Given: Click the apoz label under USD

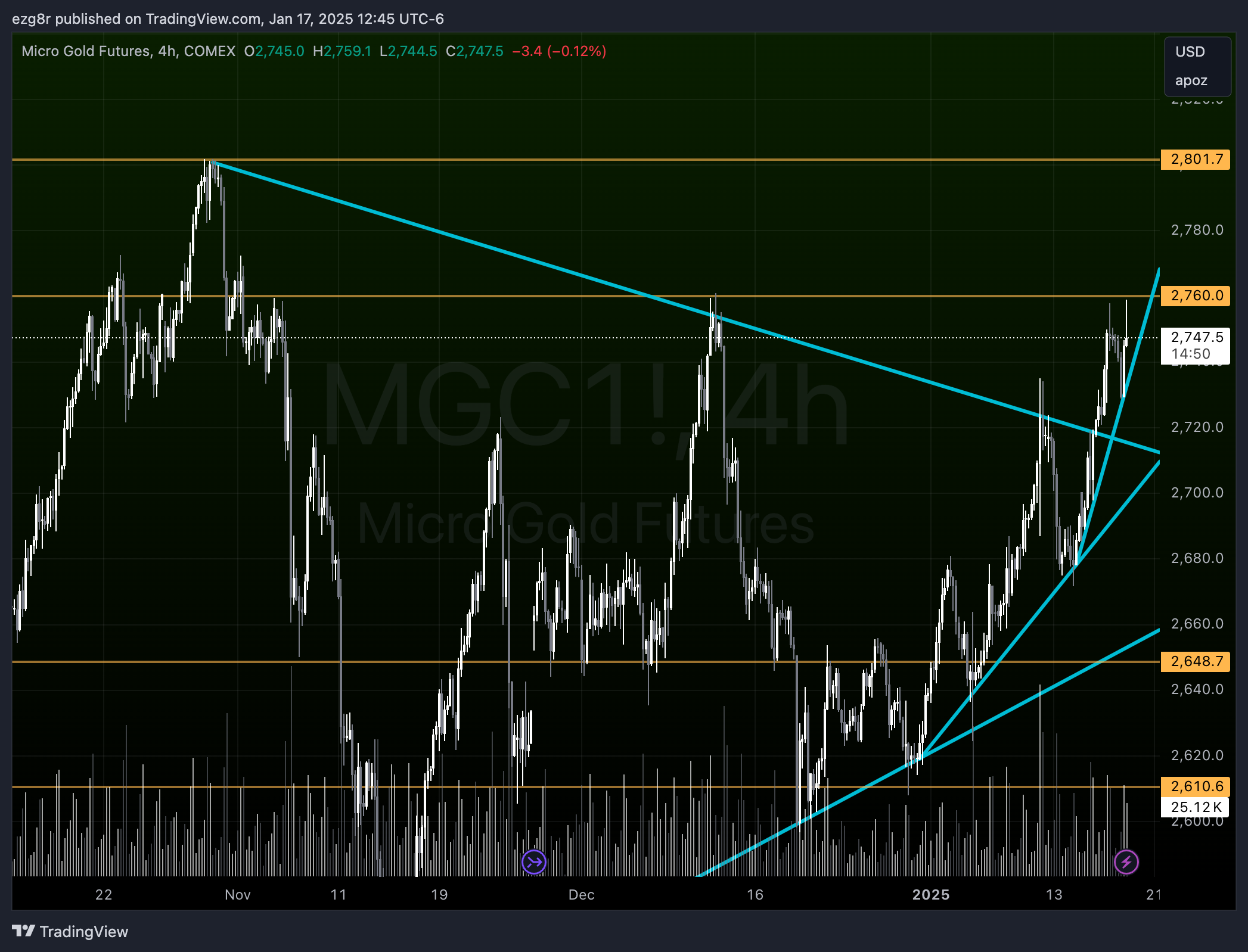Looking at the screenshot, I should click(1191, 80).
